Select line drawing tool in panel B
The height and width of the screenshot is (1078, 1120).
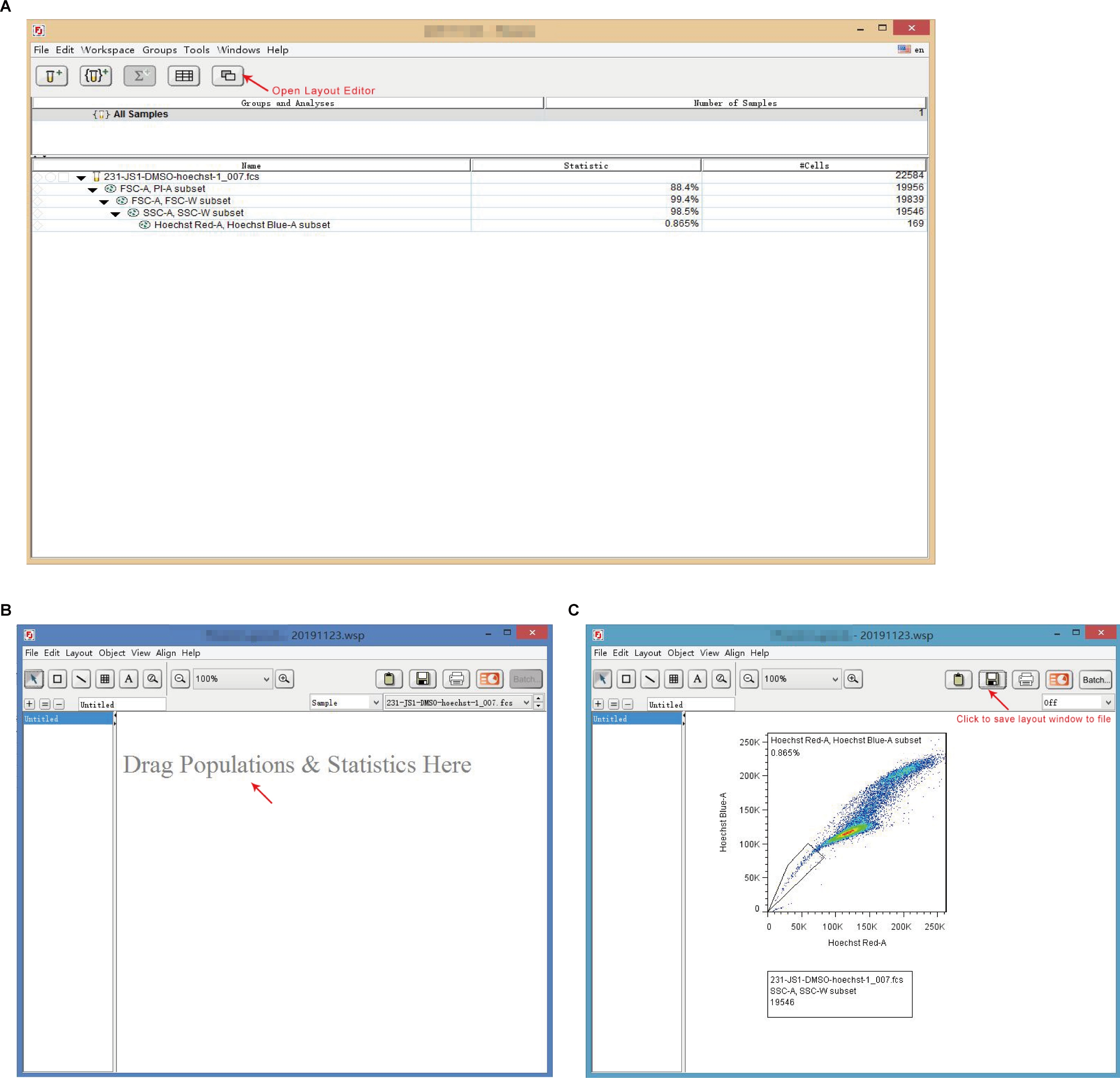[81, 679]
